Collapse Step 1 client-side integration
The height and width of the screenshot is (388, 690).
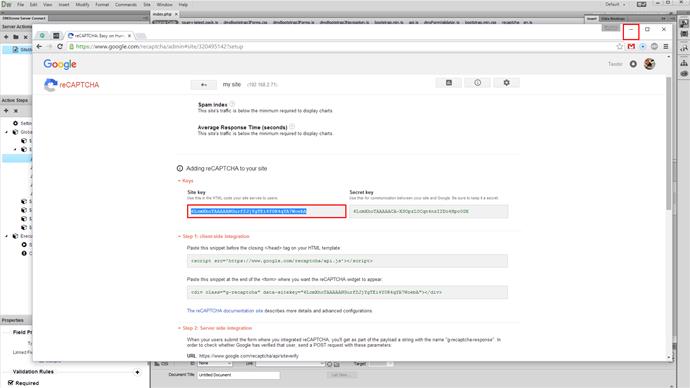(x=213, y=236)
